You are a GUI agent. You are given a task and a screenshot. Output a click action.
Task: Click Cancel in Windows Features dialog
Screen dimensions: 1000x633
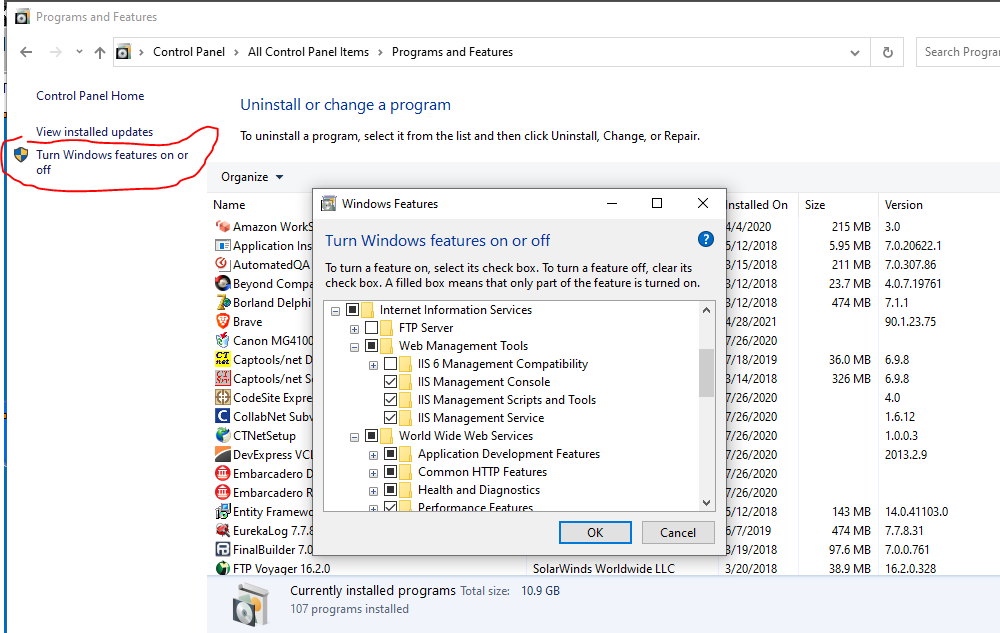click(x=678, y=532)
